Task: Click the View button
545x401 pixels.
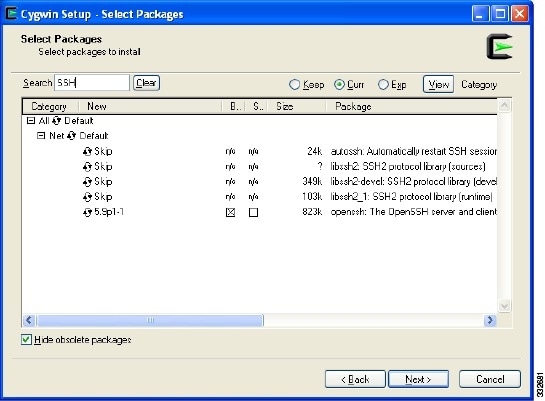Action: coord(438,84)
